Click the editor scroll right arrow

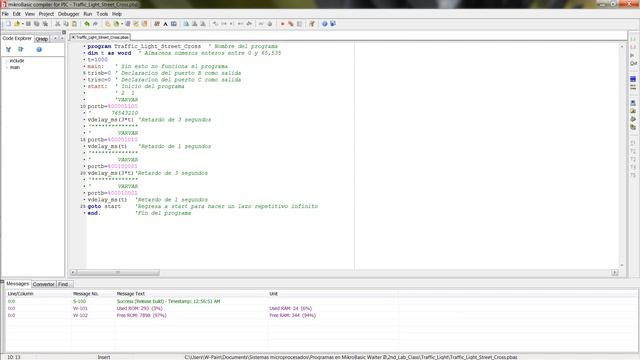615,273
